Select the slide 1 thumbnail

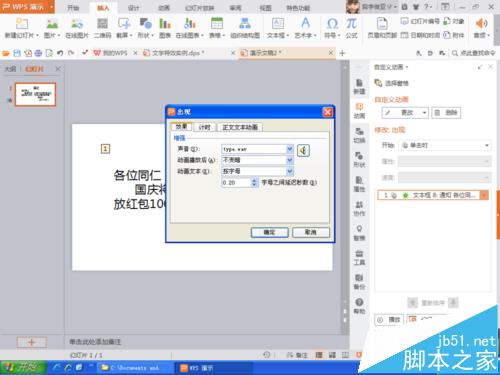[x=35, y=94]
